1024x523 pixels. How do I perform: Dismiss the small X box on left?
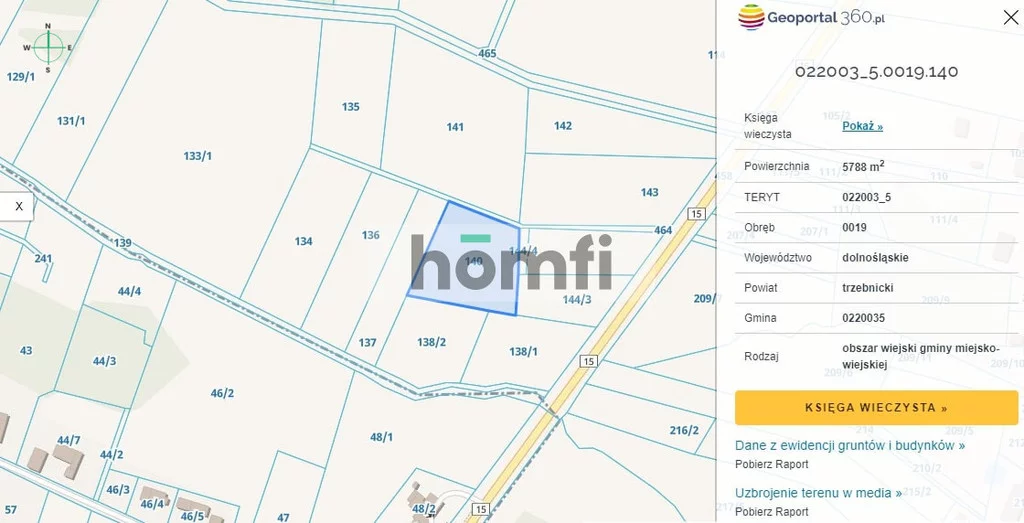[x=17, y=206]
